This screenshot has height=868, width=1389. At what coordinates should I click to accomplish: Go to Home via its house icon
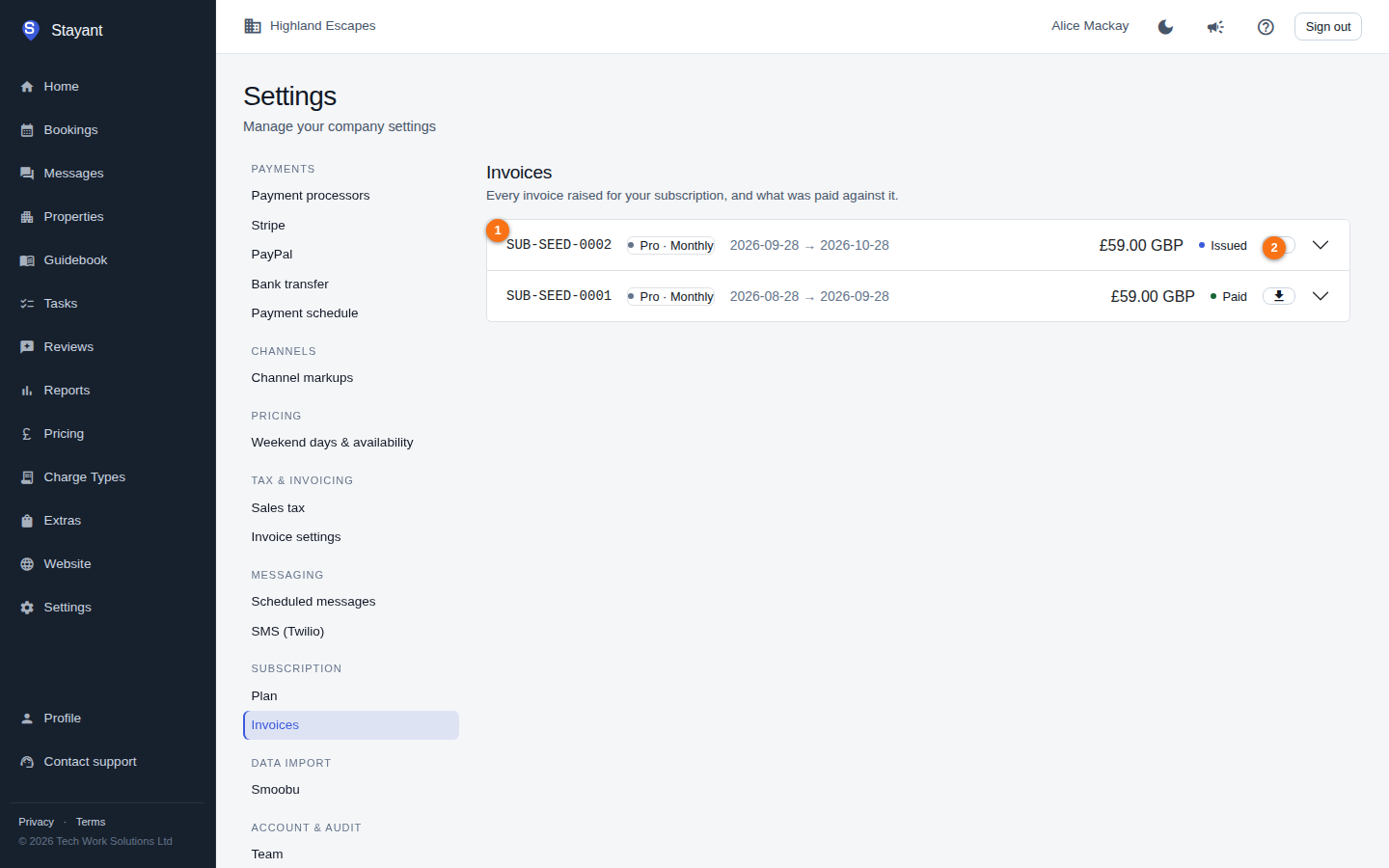(27, 87)
